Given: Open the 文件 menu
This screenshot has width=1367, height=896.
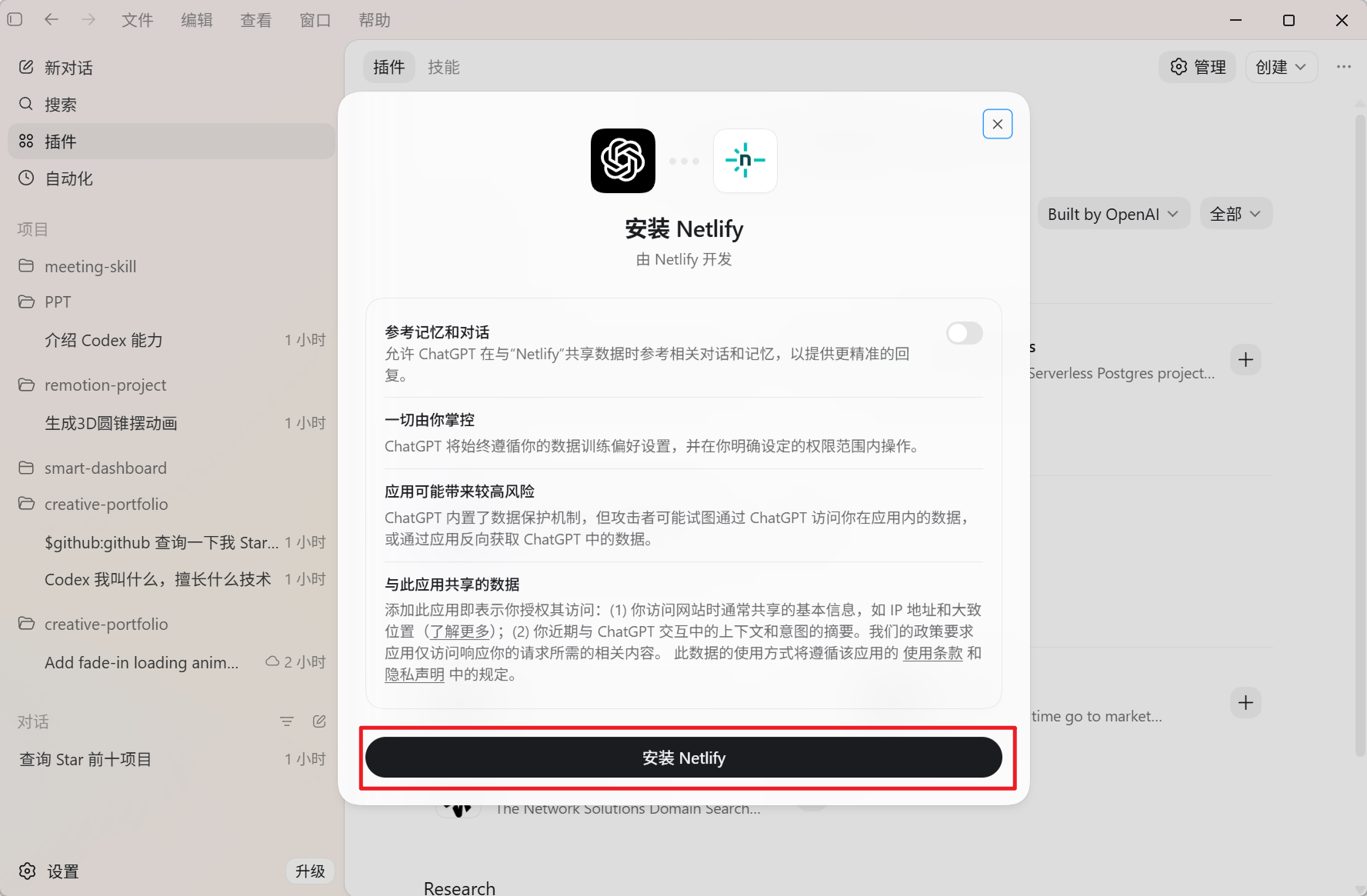Looking at the screenshot, I should [x=138, y=20].
